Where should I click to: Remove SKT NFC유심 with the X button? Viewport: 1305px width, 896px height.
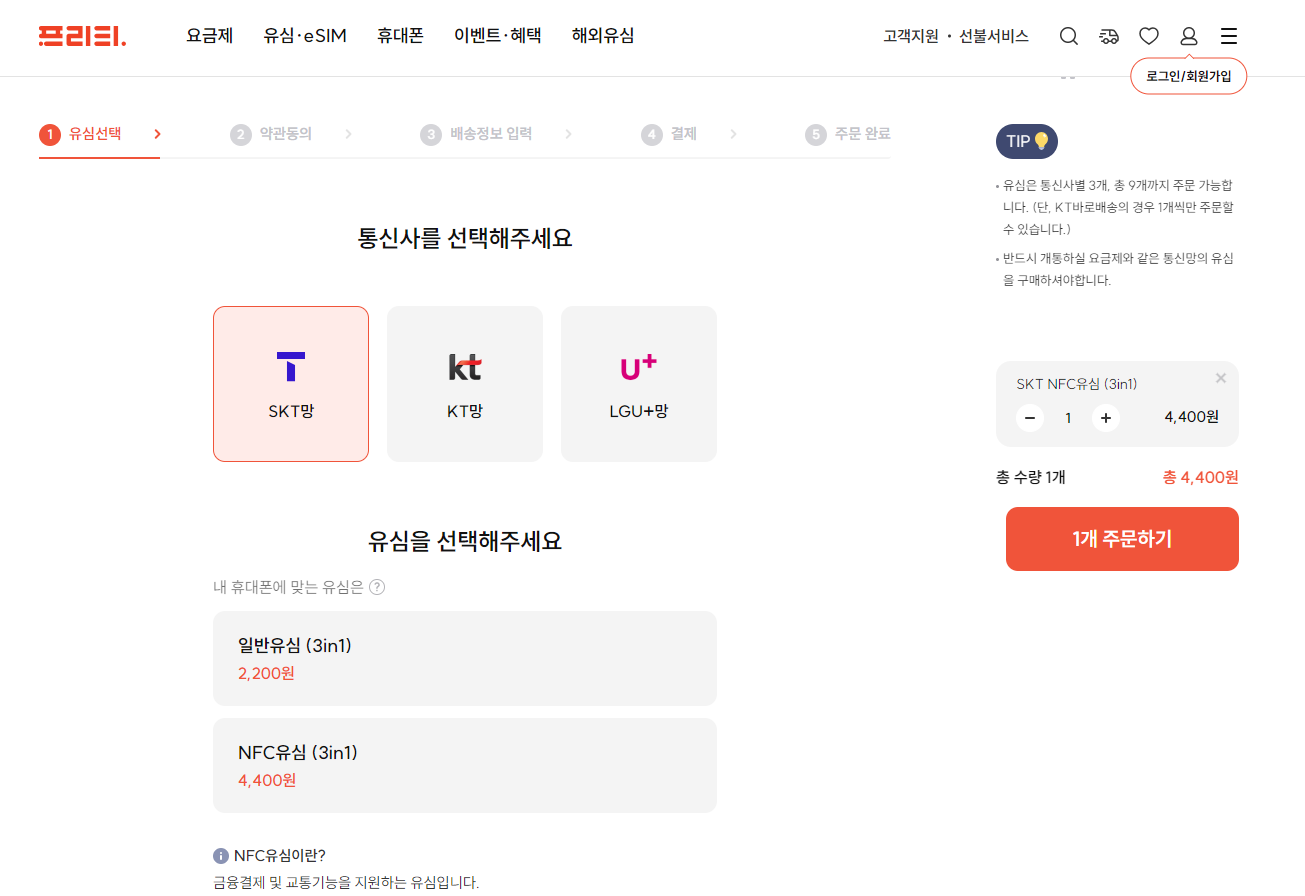pos(1220,378)
